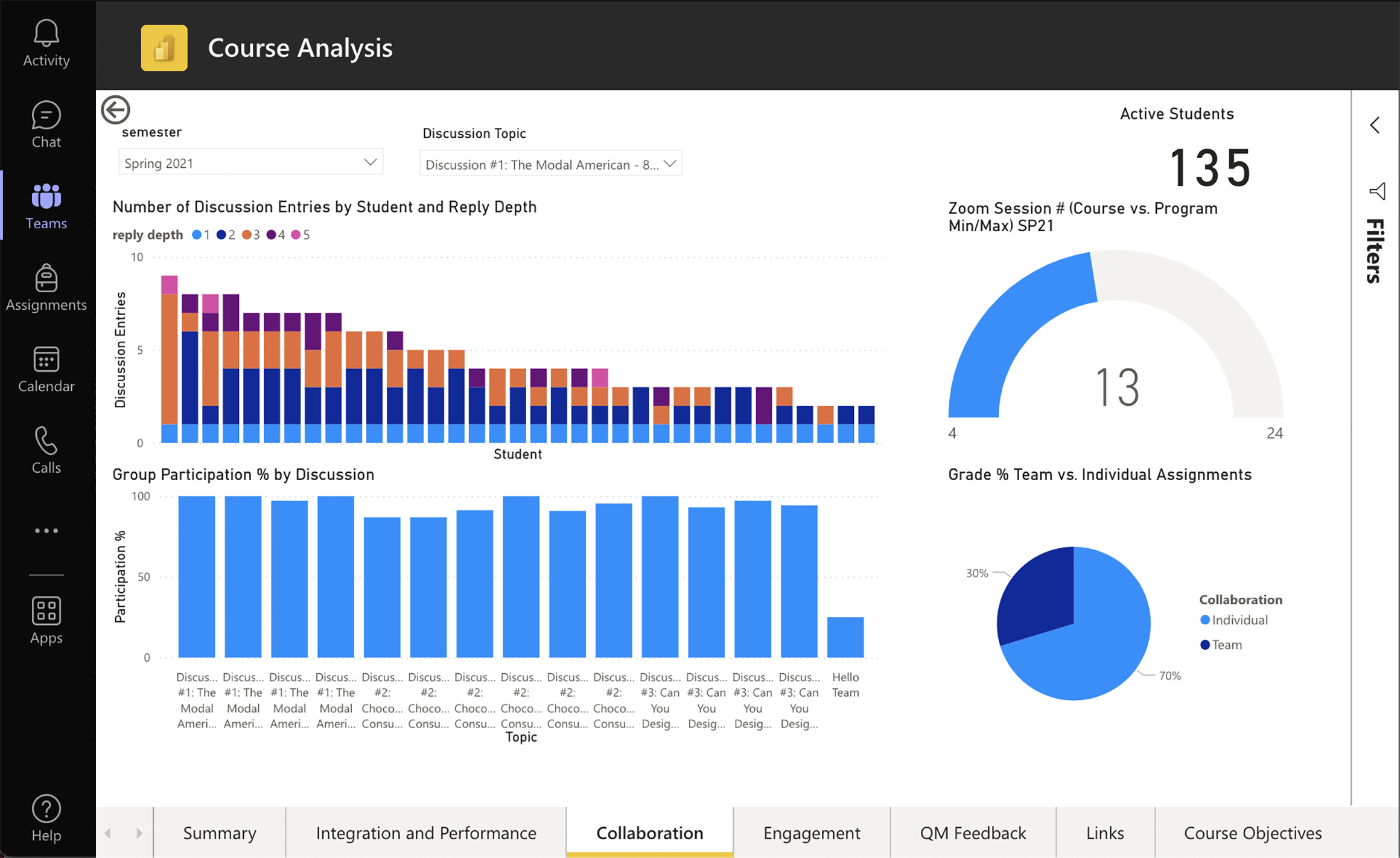
Task: Open the QM Feedback tab
Action: [x=973, y=833]
